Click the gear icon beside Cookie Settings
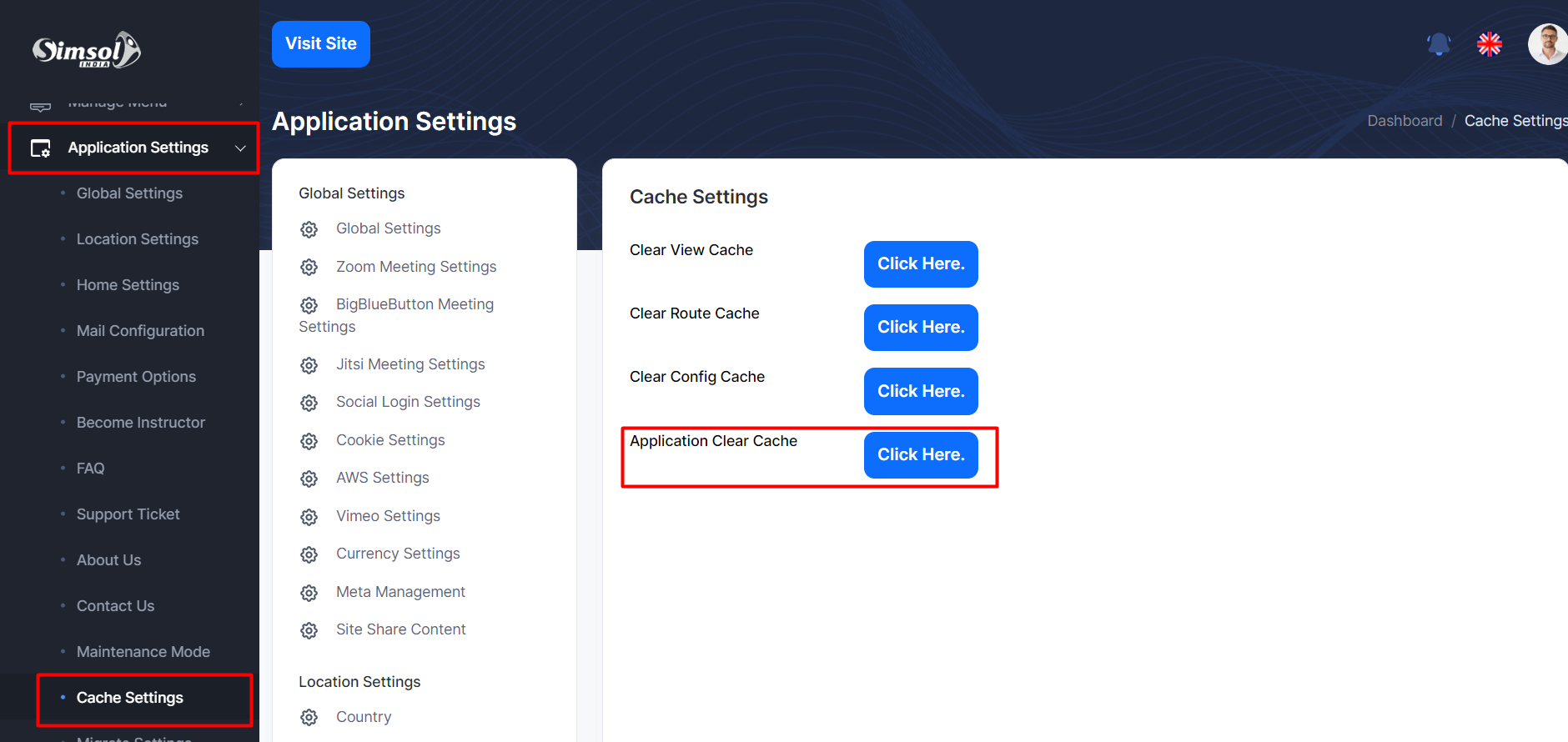The height and width of the screenshot is (742, 1568). coord(309,441)
